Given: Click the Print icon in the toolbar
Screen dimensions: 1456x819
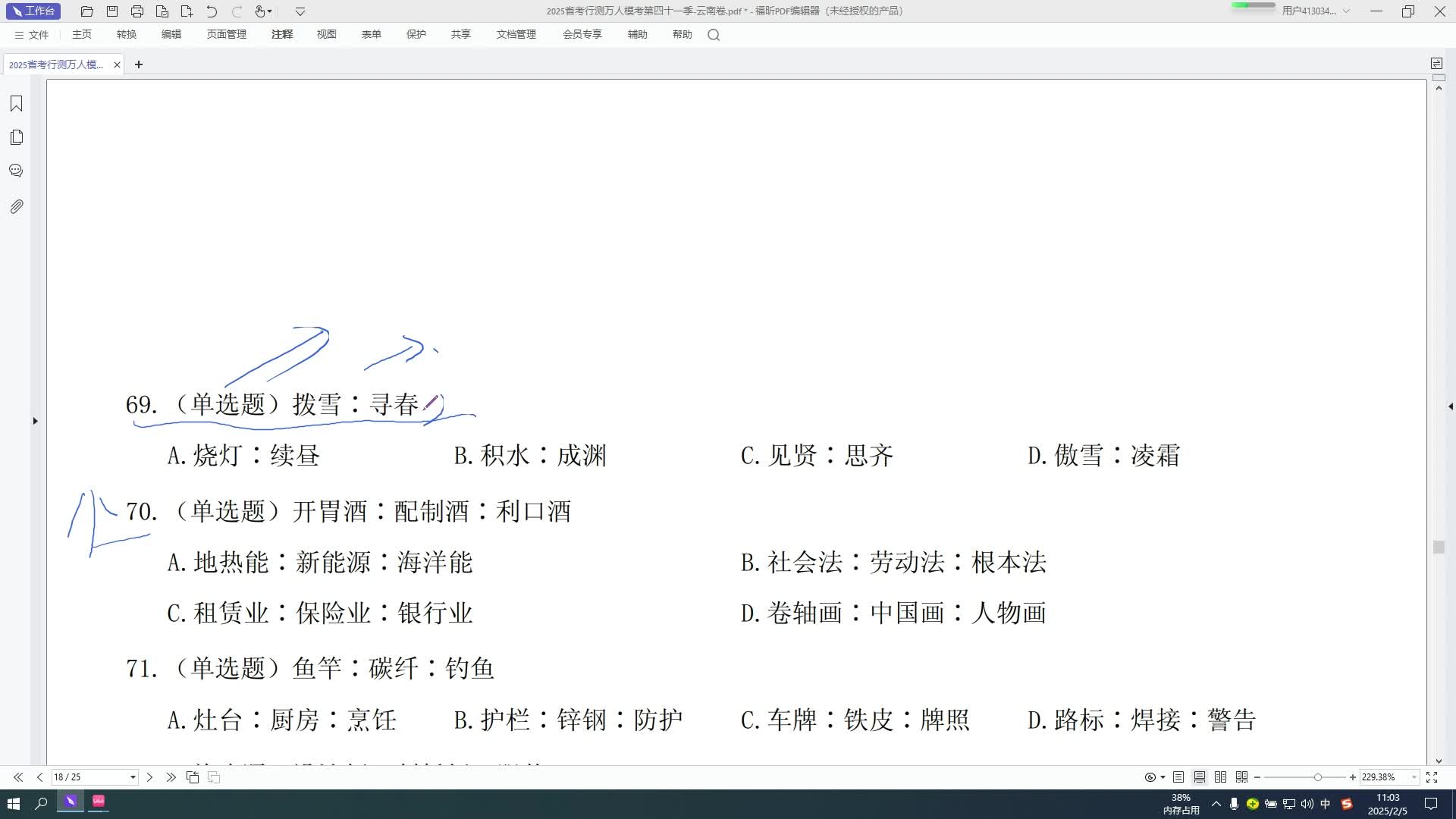Looking at the screenshot, I should [x=137, y=11].
